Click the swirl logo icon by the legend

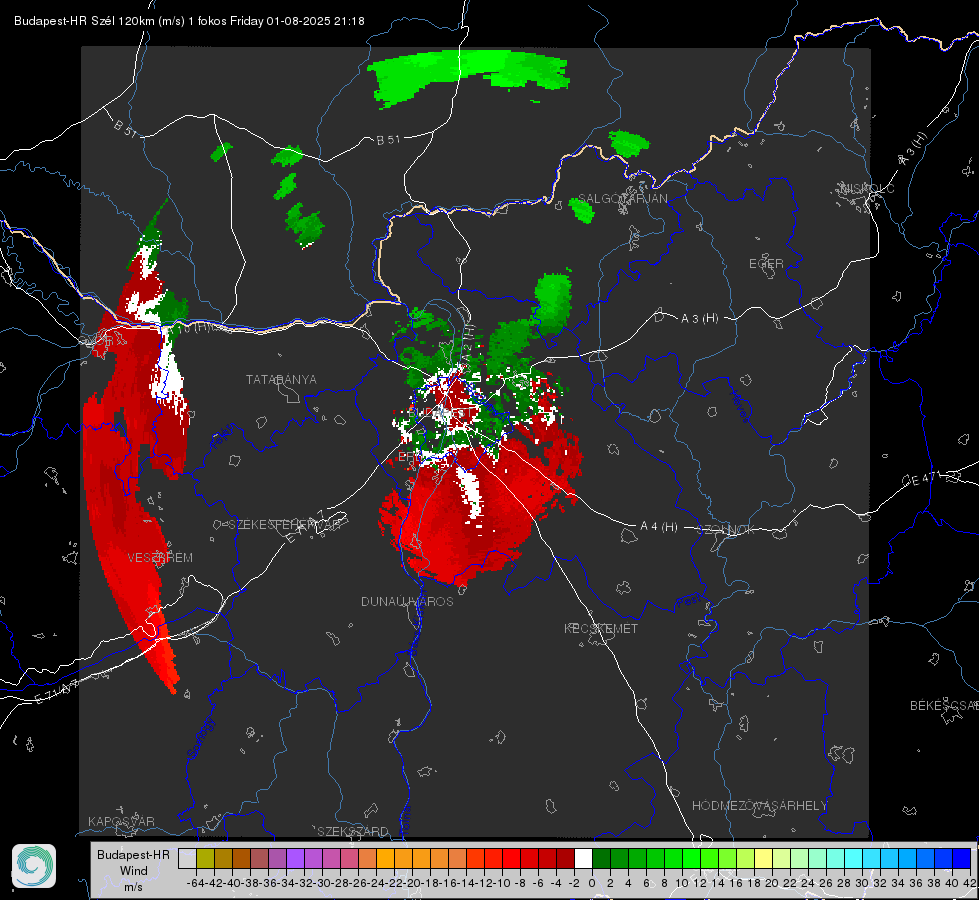coord(34,866)
